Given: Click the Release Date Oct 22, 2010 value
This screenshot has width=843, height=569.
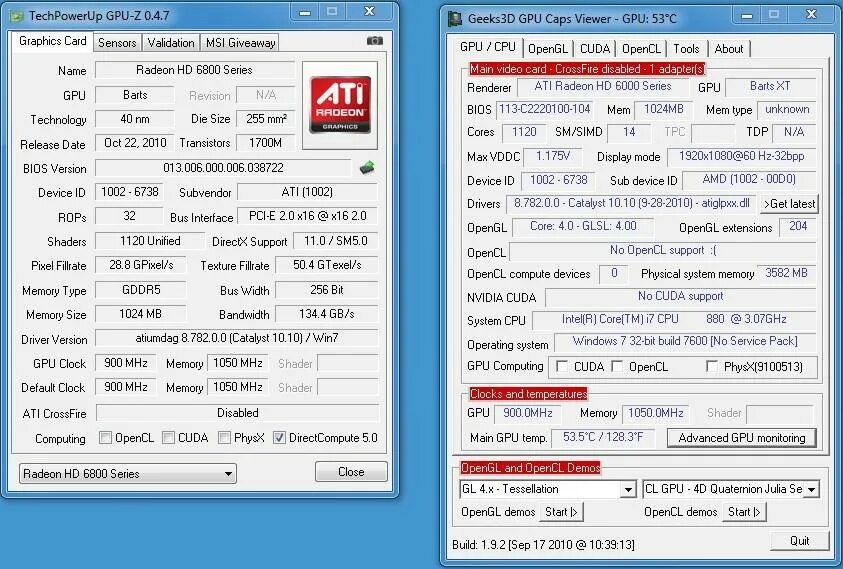Looking at the screenshot, I should pos(135,143).
